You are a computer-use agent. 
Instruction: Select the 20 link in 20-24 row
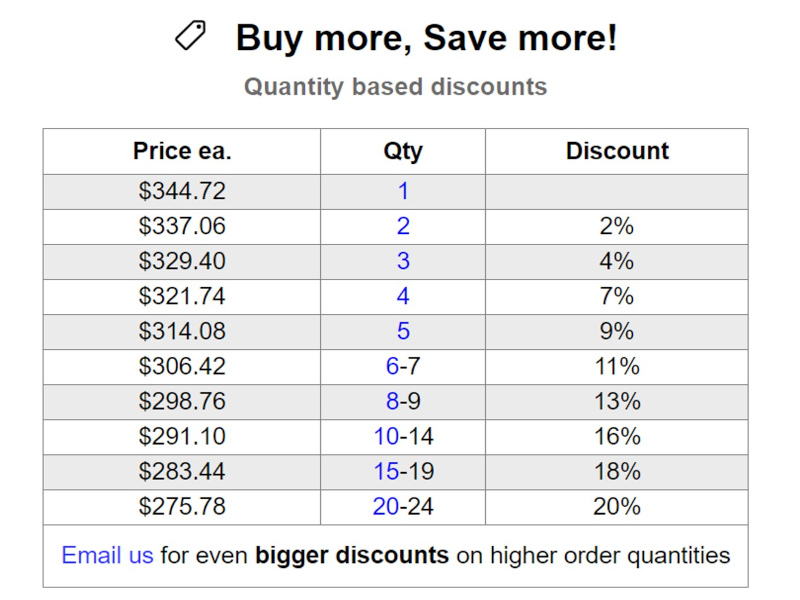pyautogui.click(x=386, y=506)
